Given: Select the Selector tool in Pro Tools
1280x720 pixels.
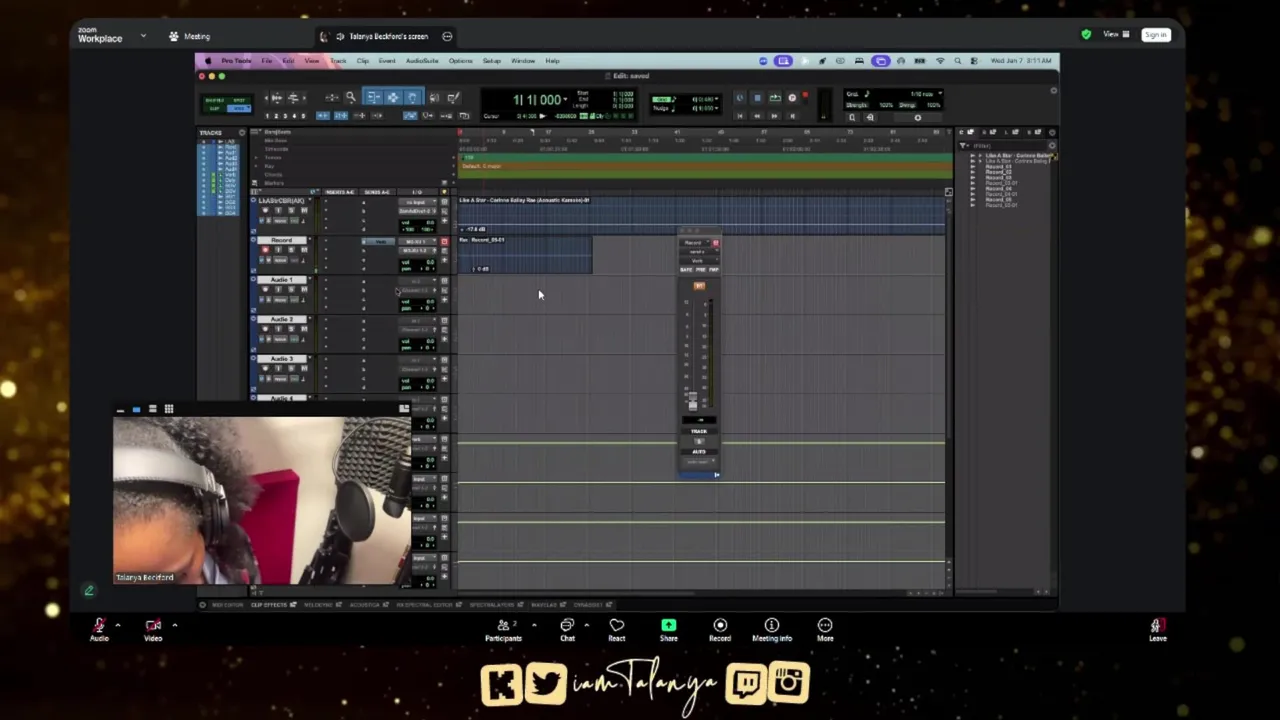Looking at the screenshot, I should 393,97.
